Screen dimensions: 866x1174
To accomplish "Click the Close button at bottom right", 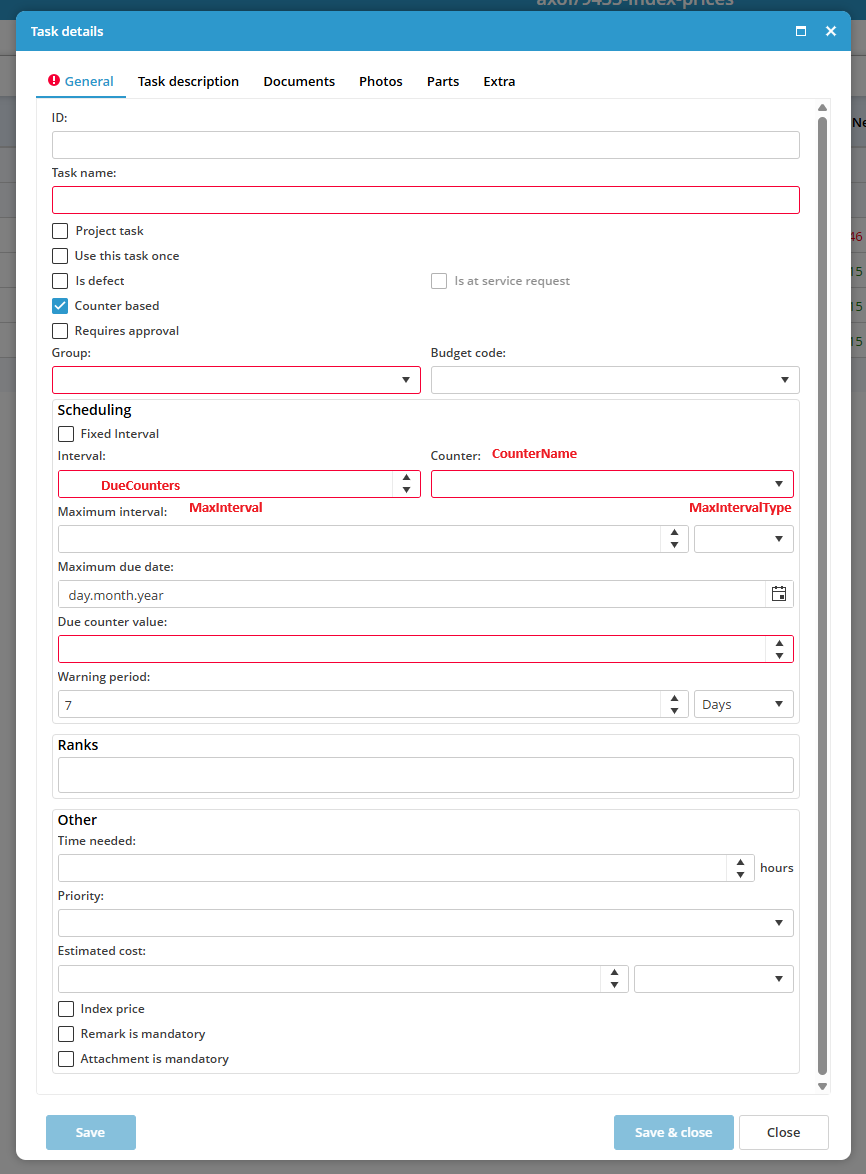I will coord(784,1132).
